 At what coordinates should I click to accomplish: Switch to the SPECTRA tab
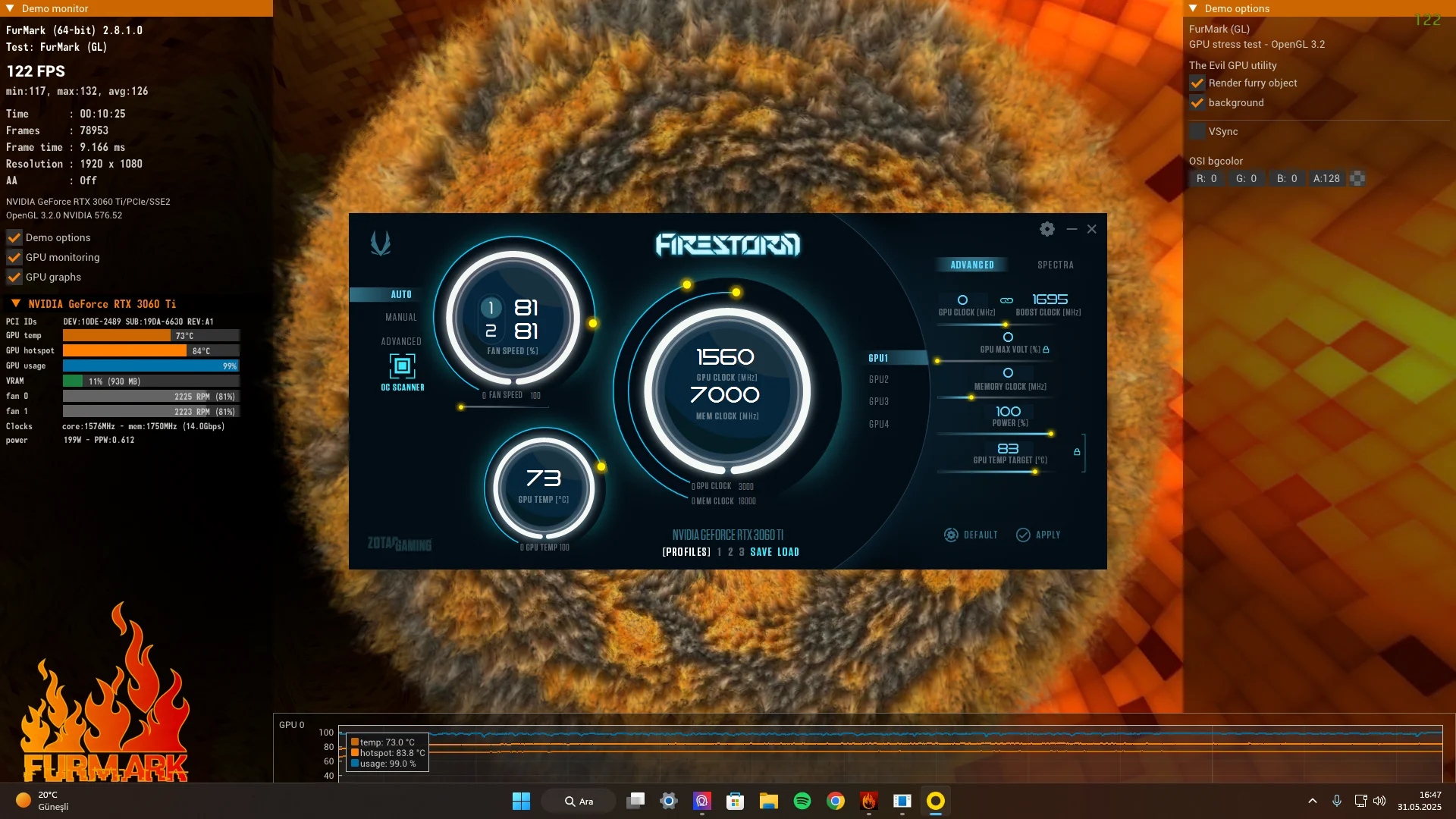pos(1055,265)
